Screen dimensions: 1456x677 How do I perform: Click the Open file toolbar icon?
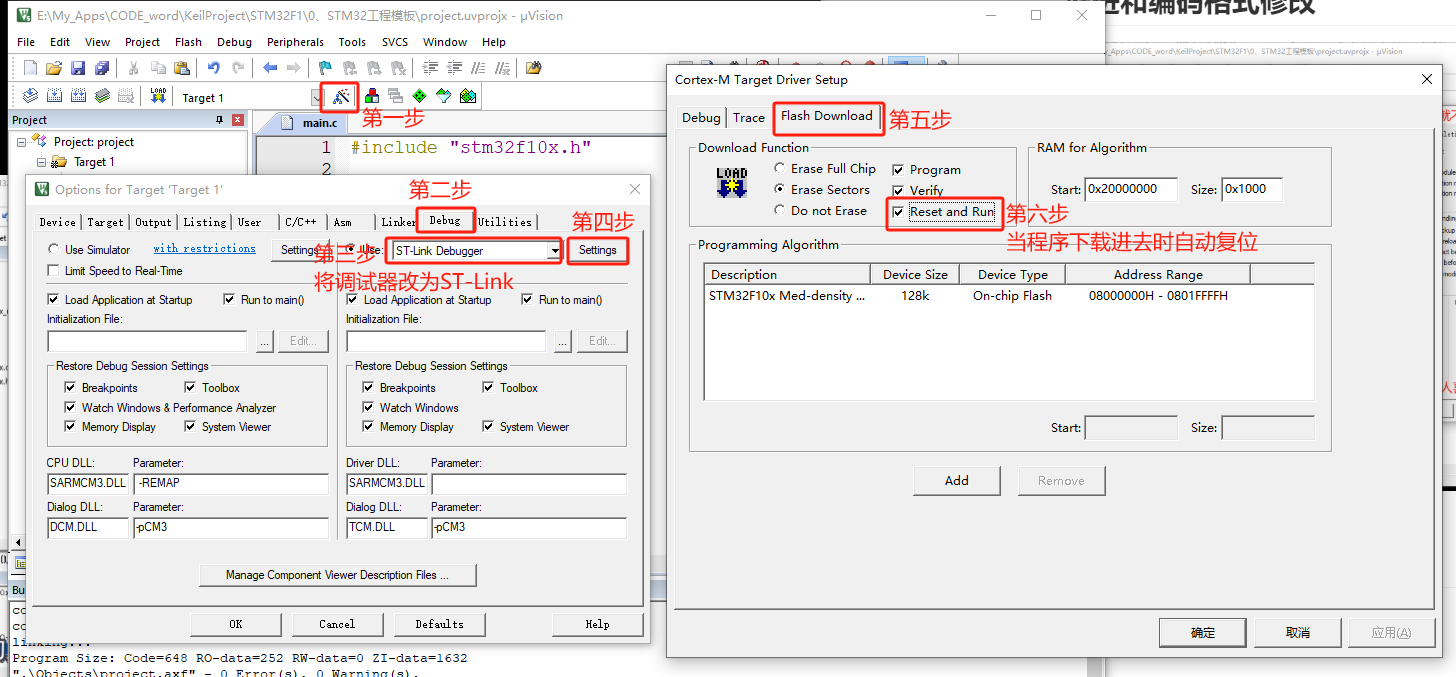pos(54,68)
